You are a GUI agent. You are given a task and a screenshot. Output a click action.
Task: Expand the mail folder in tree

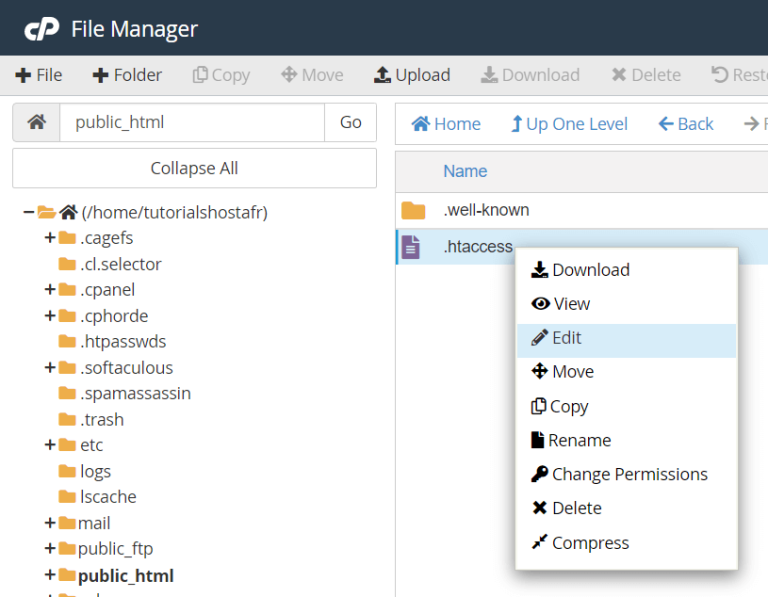(x=49, y=523)
